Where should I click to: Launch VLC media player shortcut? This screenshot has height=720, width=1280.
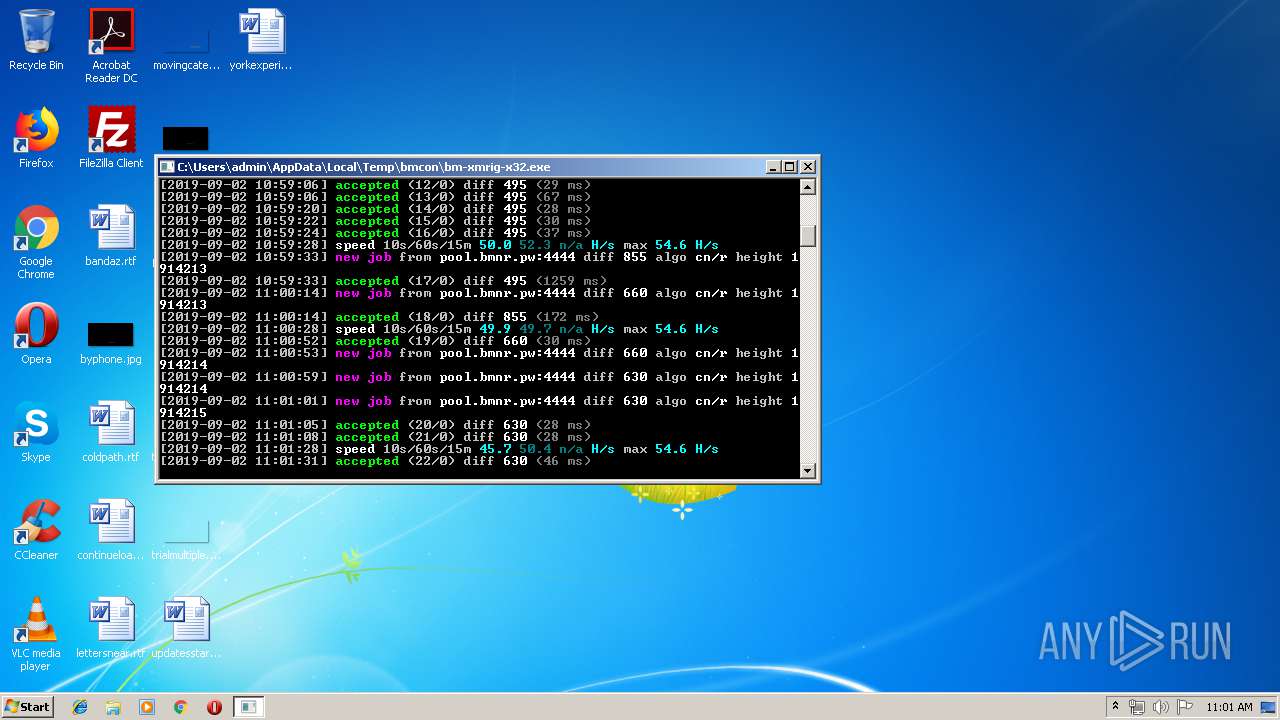pos(36,634)
